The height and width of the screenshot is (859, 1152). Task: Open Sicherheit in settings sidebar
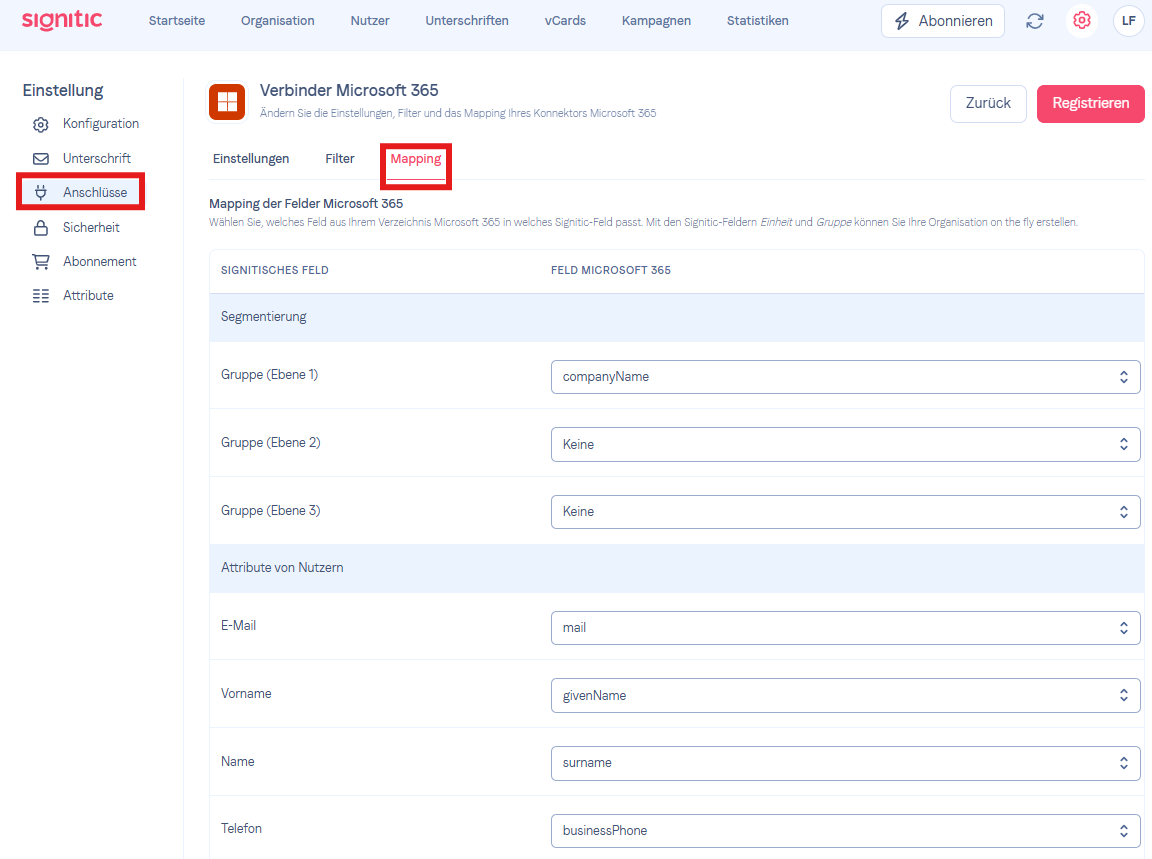tap(91, 227)
